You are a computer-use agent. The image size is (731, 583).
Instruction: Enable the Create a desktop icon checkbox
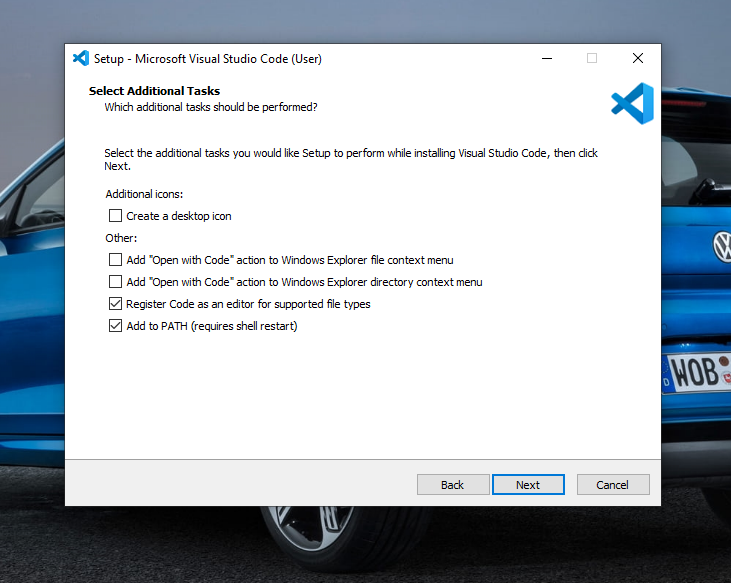[116, 216]
